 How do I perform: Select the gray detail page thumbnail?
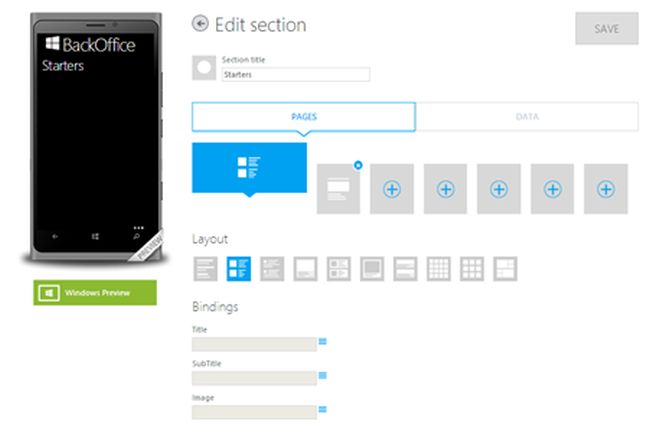point(338,189)
